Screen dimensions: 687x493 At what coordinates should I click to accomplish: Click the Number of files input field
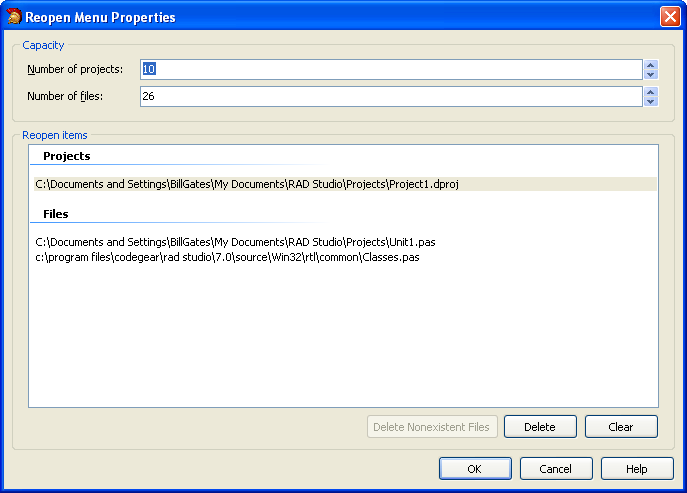tap(390, 96)
